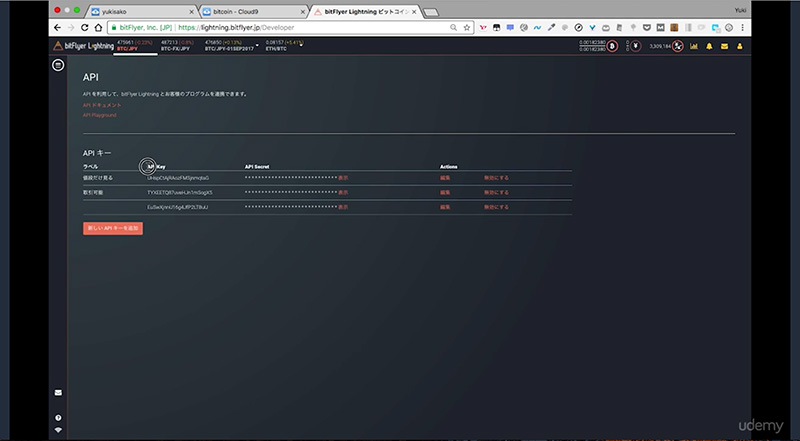Click the Actions column header
800x441 pixels.
[448, 167]
